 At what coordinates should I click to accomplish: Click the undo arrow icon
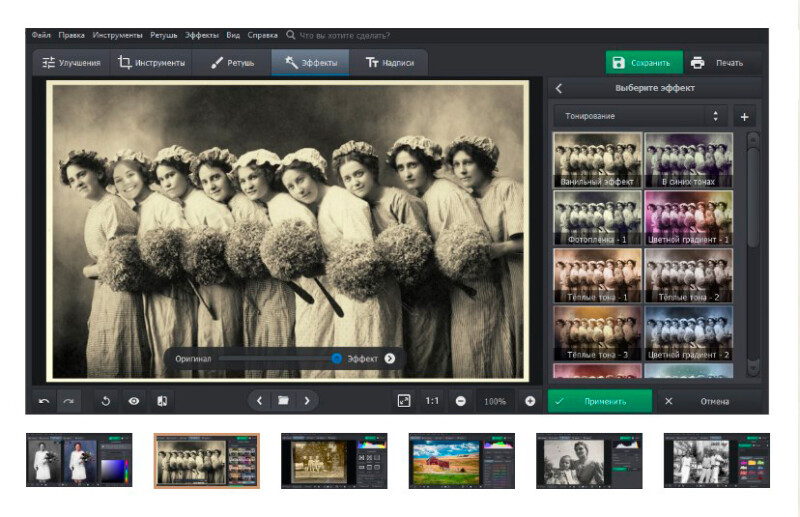(43, 401)
